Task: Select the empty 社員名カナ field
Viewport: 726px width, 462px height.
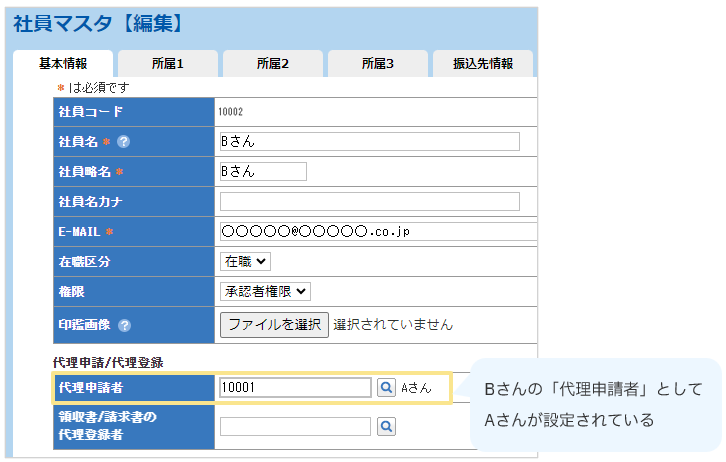Action: [x=369, y=201]
